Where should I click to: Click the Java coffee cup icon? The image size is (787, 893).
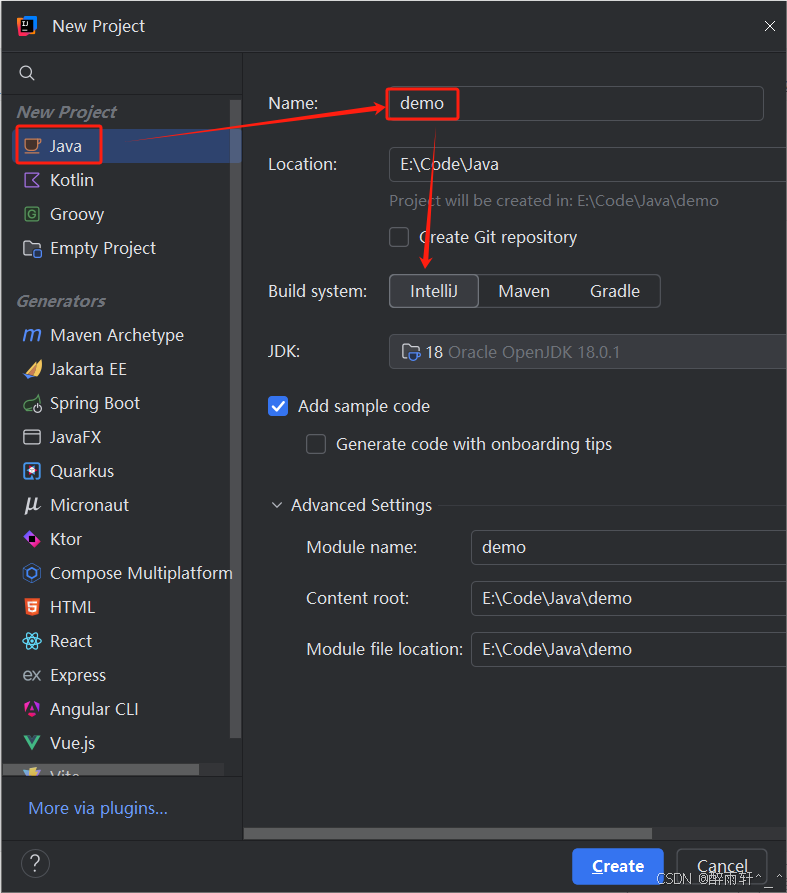[32, 146]
